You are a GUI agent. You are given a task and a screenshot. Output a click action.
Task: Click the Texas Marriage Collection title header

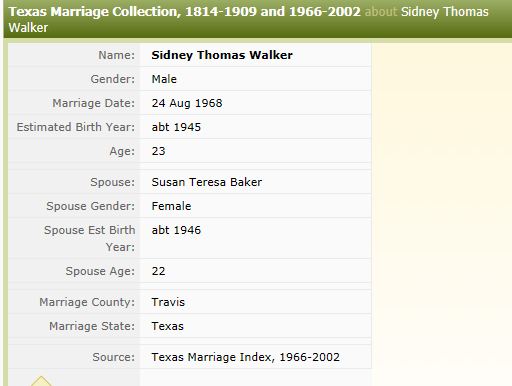click(x=184, y=12)
